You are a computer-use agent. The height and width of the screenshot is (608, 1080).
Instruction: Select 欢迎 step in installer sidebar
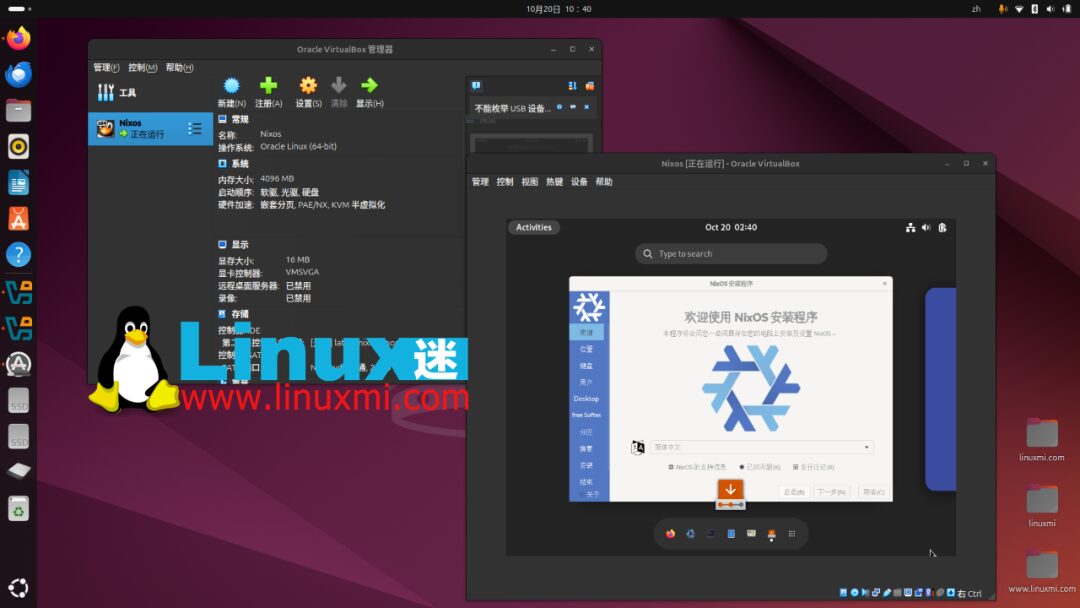point(586,333)
